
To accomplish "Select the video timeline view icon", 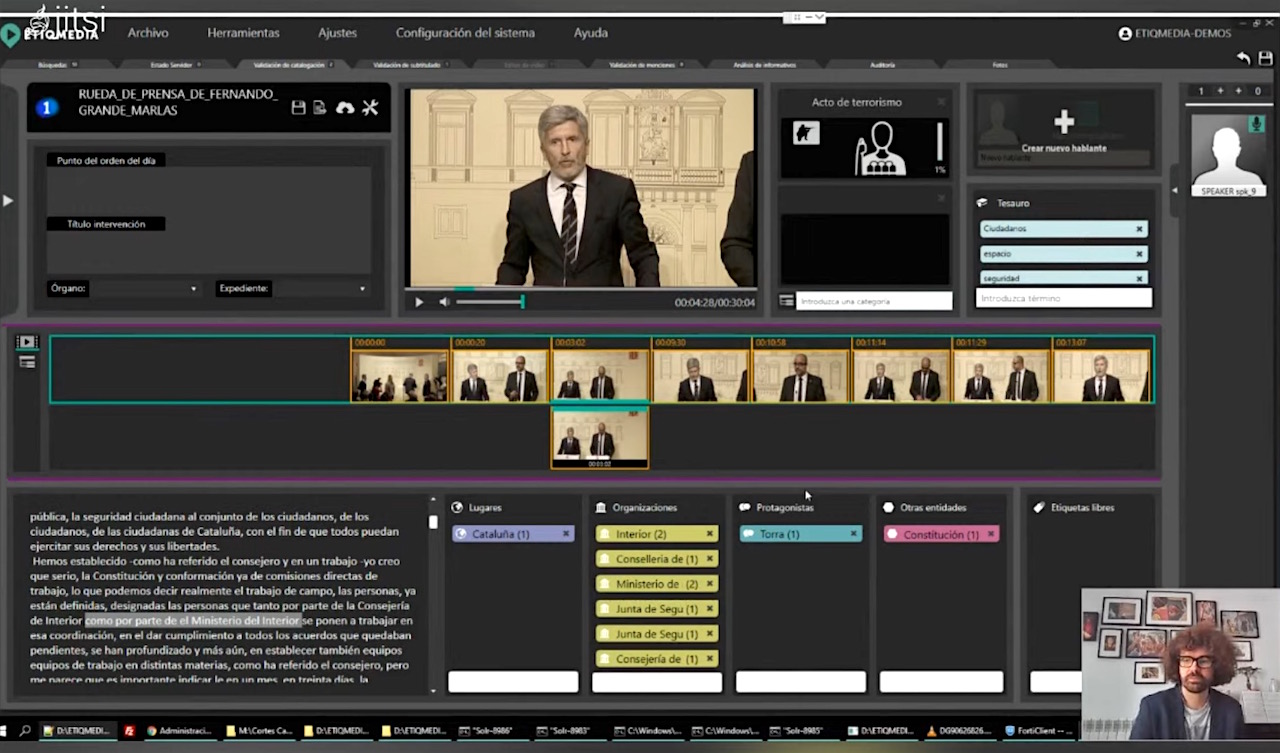I will [27, 342].
